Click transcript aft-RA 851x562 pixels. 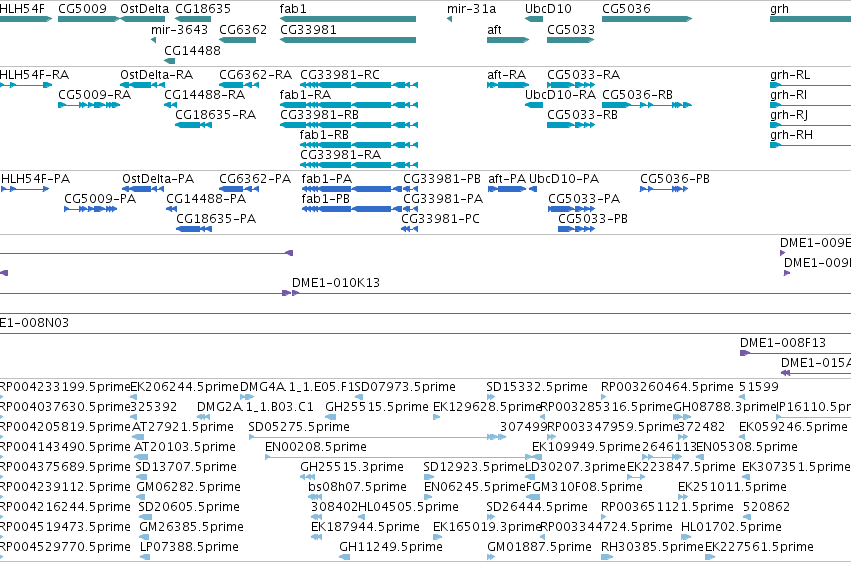(507, 74)
